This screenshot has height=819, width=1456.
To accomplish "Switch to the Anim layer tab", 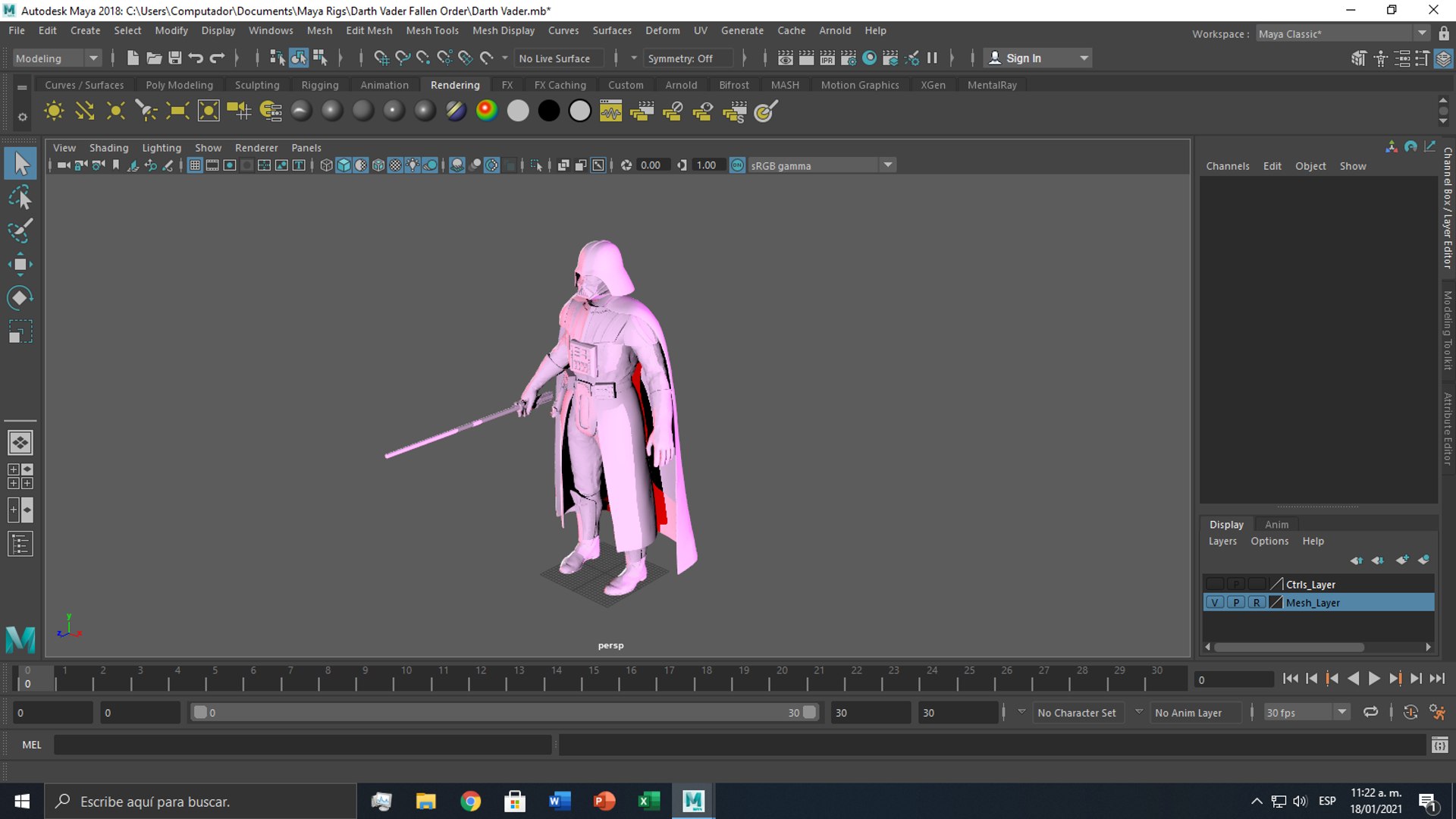I will 1276,525.
